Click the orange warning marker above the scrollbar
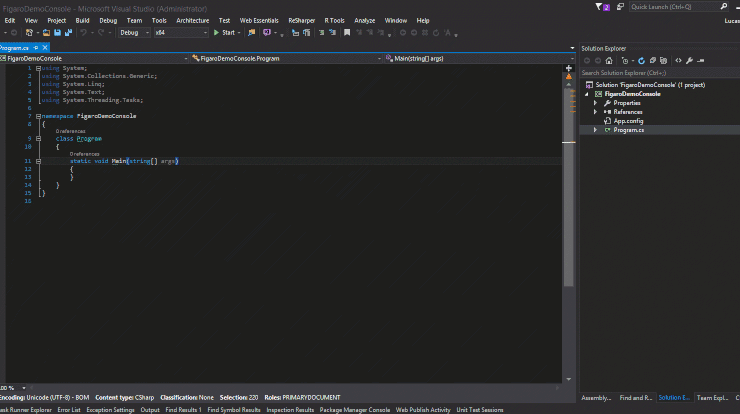This screenshot has height=414, width=740. (x=569, y=76)
